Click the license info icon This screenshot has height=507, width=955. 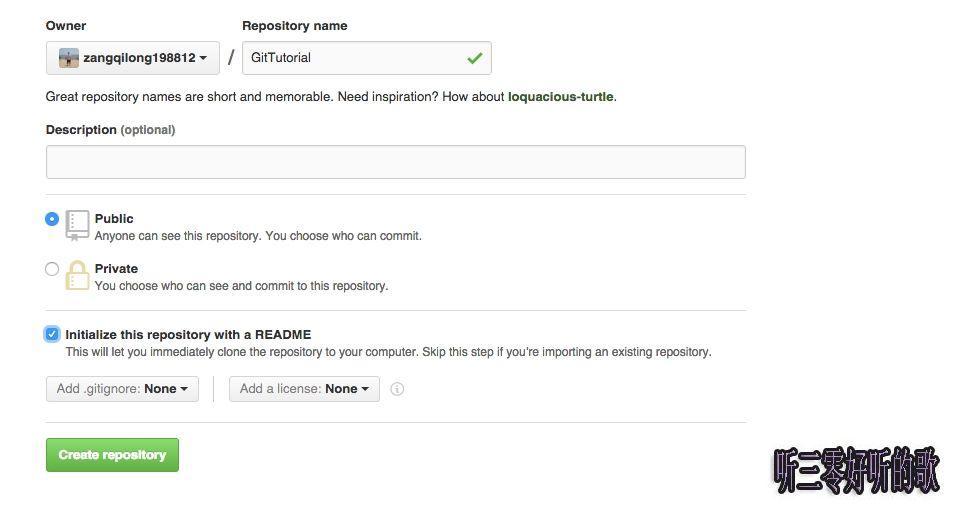(397, 389)
